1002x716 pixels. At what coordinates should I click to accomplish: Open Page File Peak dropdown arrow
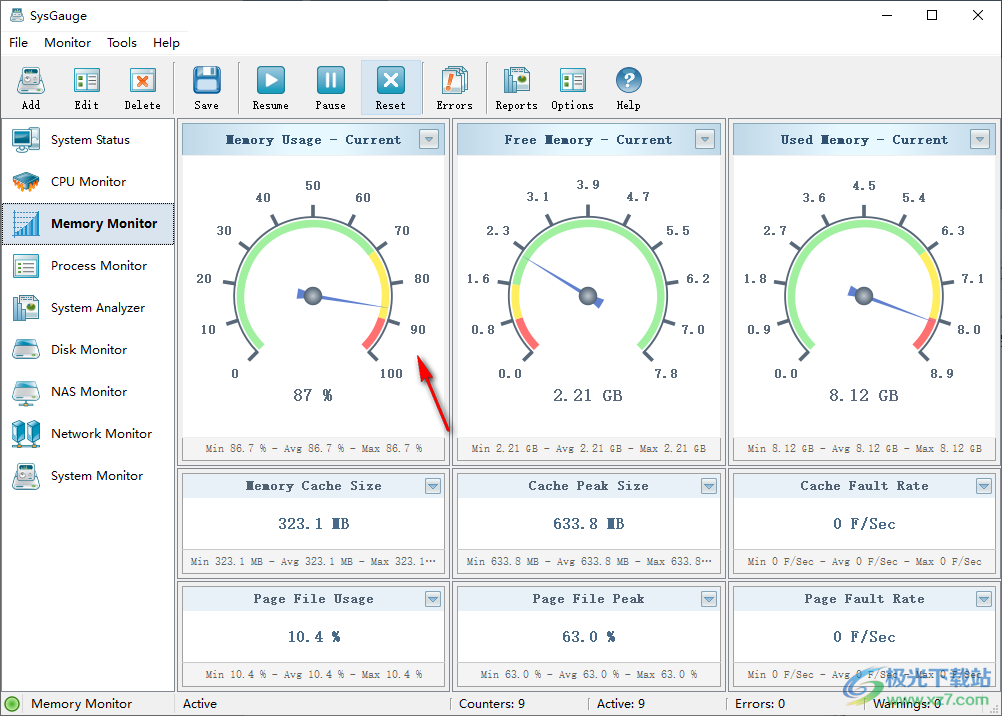pyautogui.click(x=709, y=599)
